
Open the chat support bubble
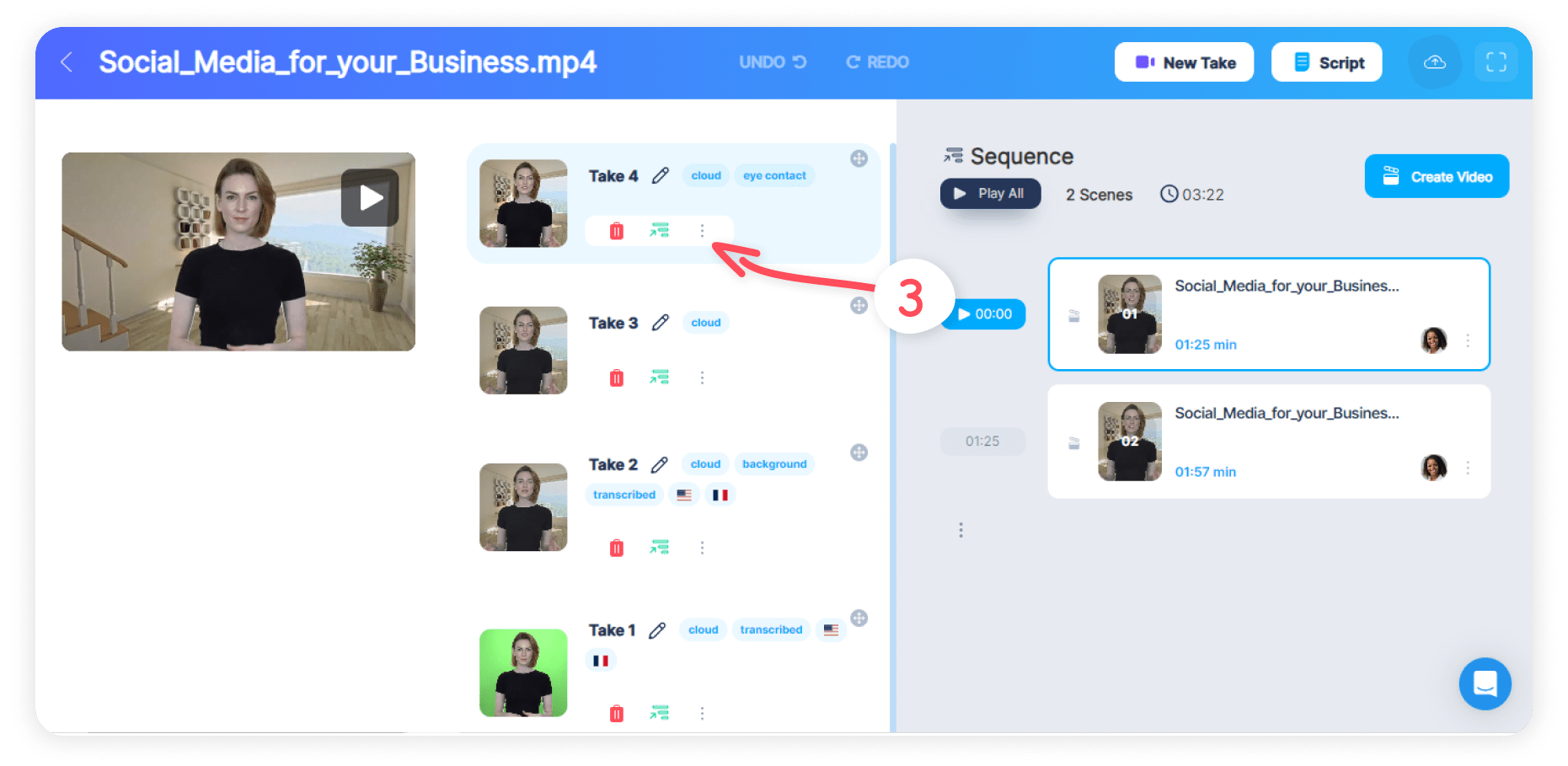tap(1485, 683)
